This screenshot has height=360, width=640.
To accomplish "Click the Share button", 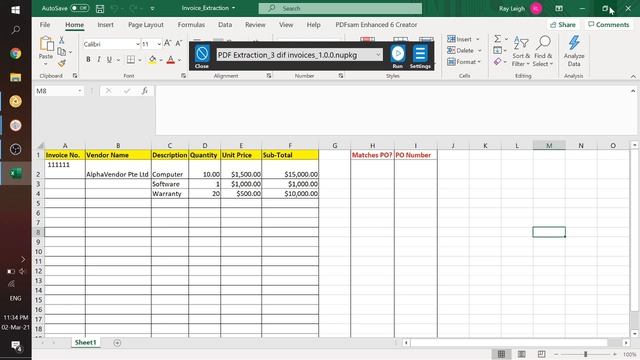I will point(563,24).
